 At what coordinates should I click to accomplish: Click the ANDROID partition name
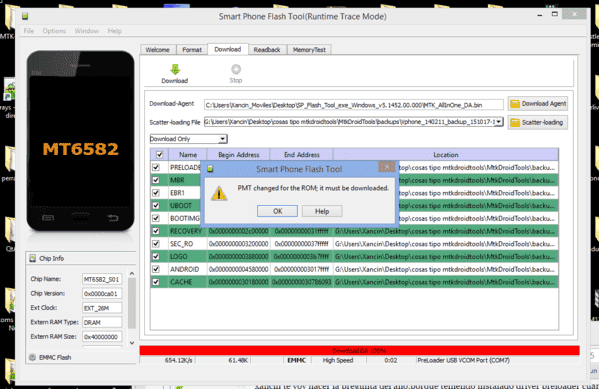(185, 269)
